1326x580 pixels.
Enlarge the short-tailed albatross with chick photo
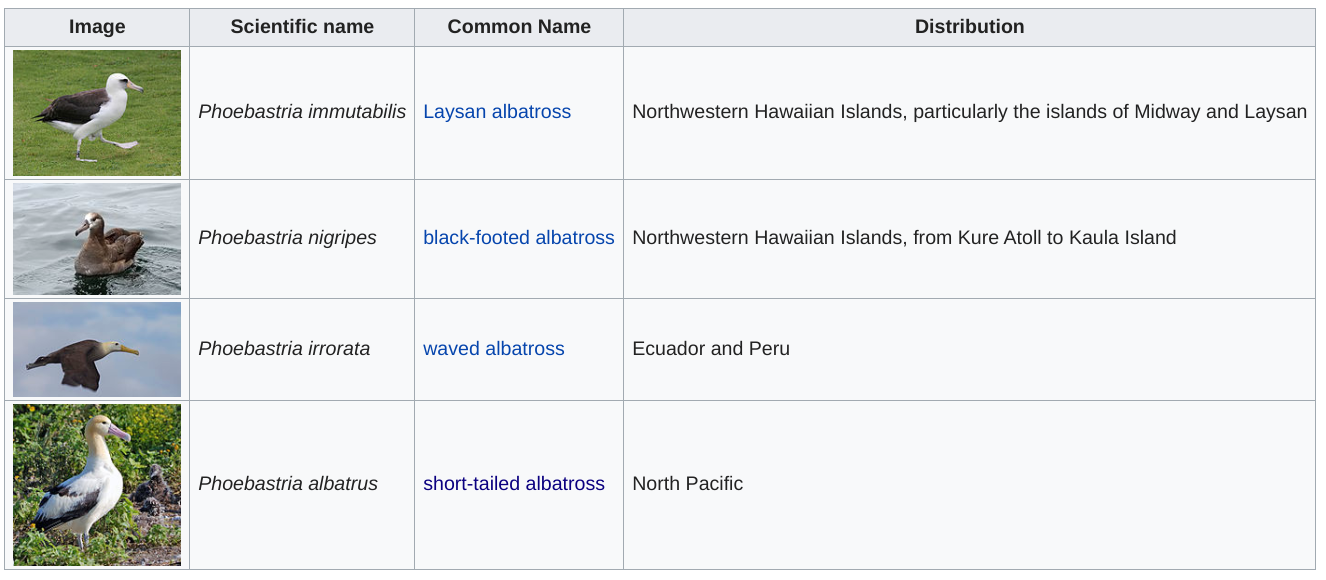tap(97, 485)
